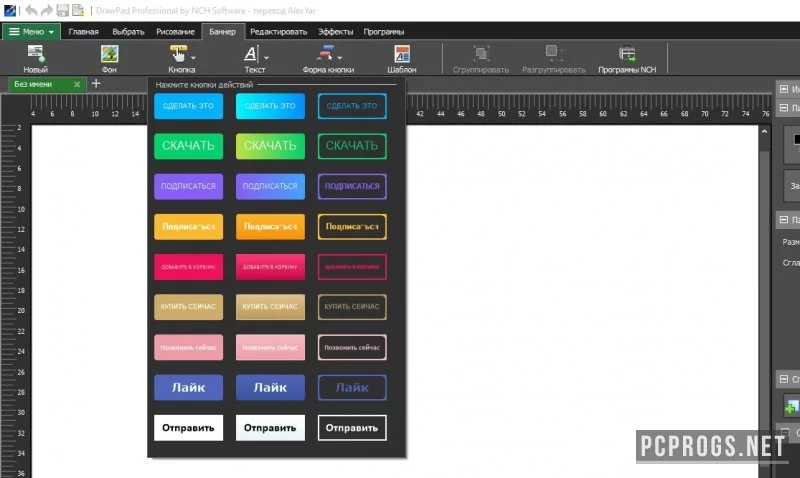Click the Сгруппировать (Group) icon
This screenshot has height=478, width=800.
point(481,53)
